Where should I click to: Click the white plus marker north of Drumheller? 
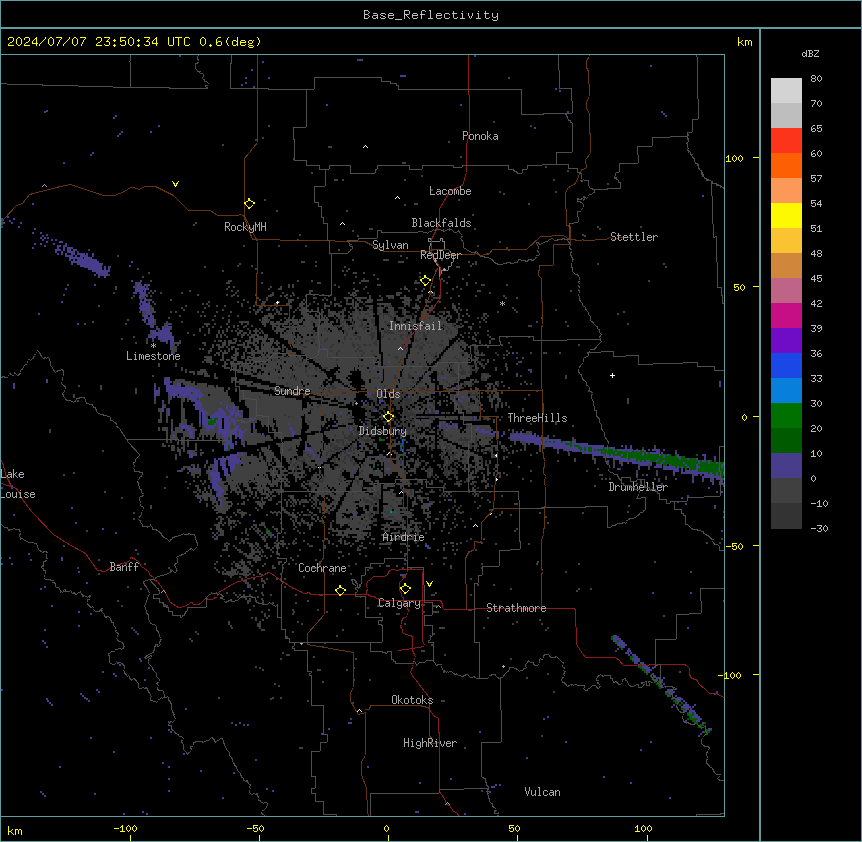(612, 375)
